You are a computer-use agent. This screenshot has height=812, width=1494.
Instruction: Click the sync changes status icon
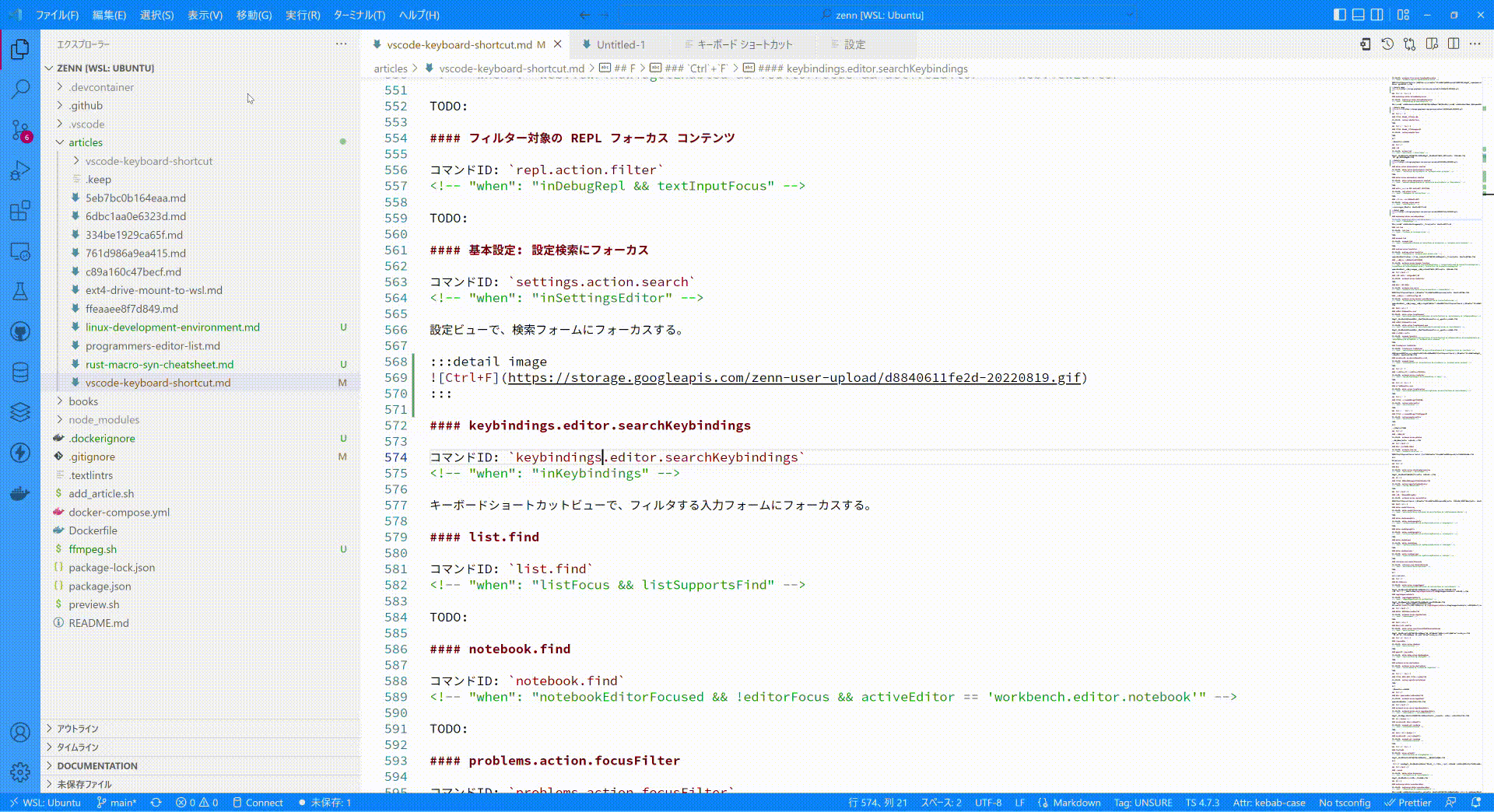point(156,803)
